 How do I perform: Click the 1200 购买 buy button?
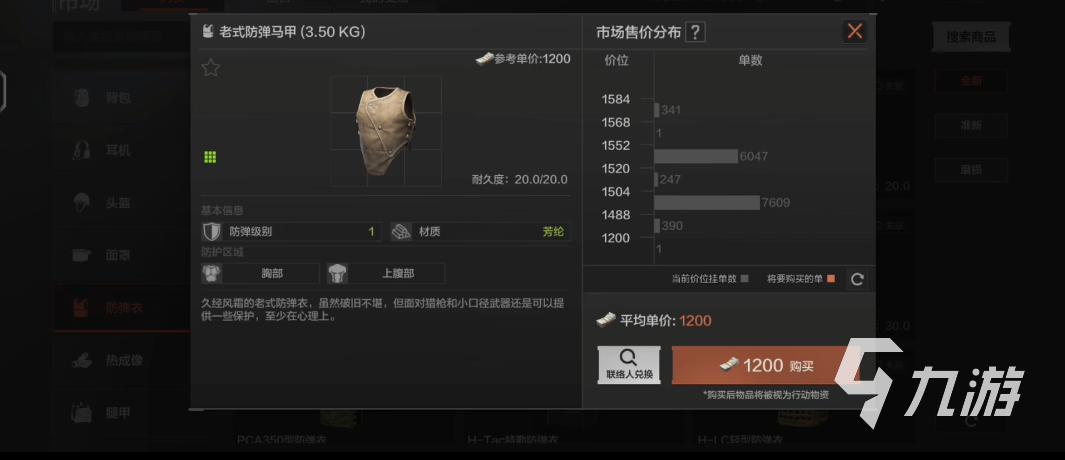point(765,366)
